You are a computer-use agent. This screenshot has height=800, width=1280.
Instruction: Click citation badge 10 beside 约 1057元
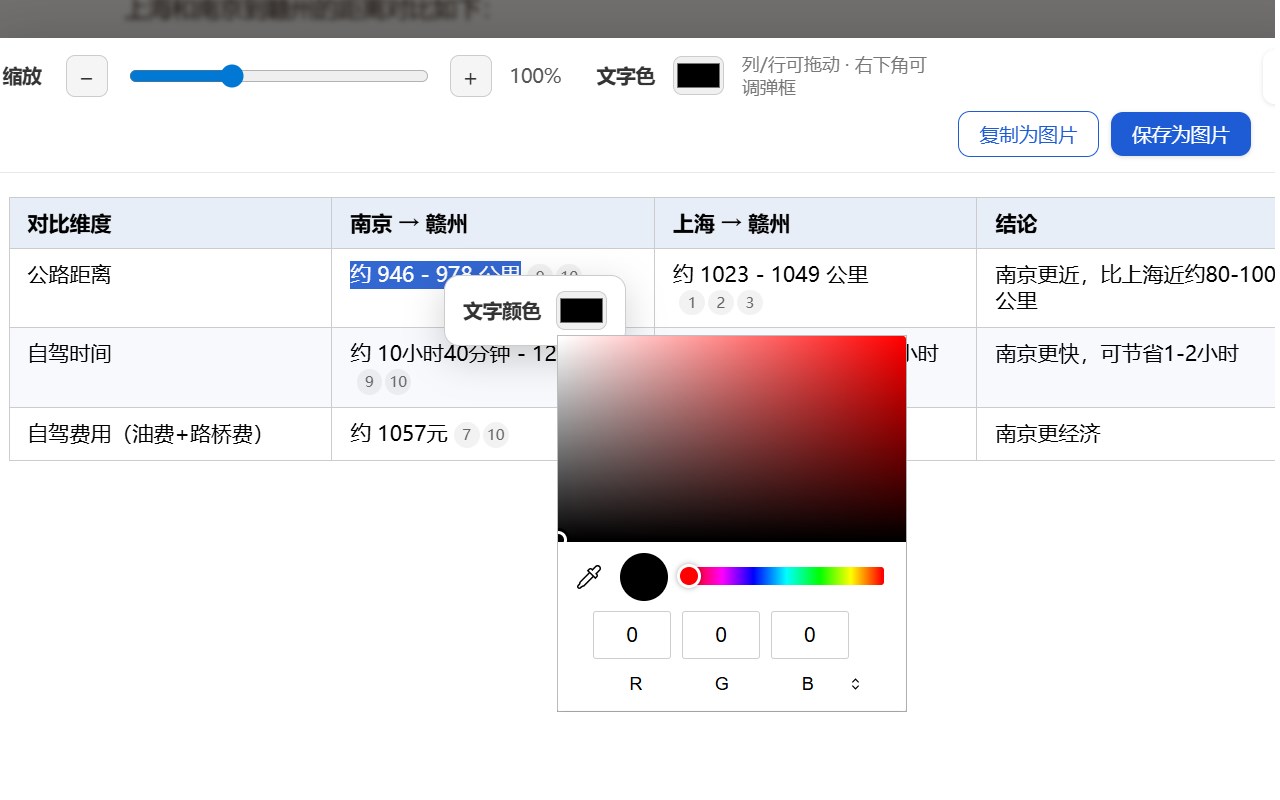tap(496, 434)
